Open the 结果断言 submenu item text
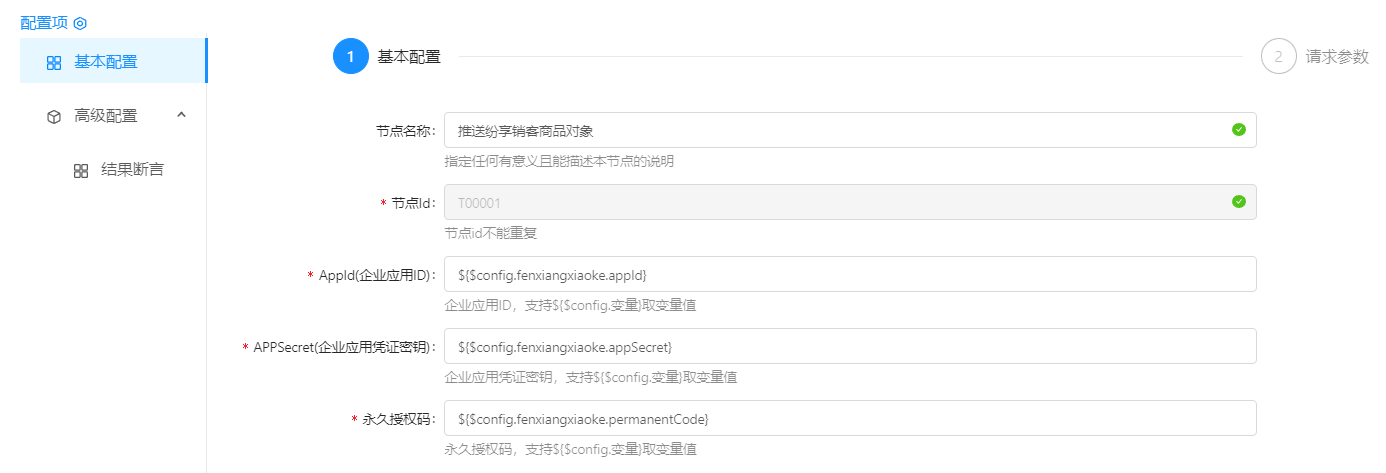The image size is (1386, 473). [133, 170]
